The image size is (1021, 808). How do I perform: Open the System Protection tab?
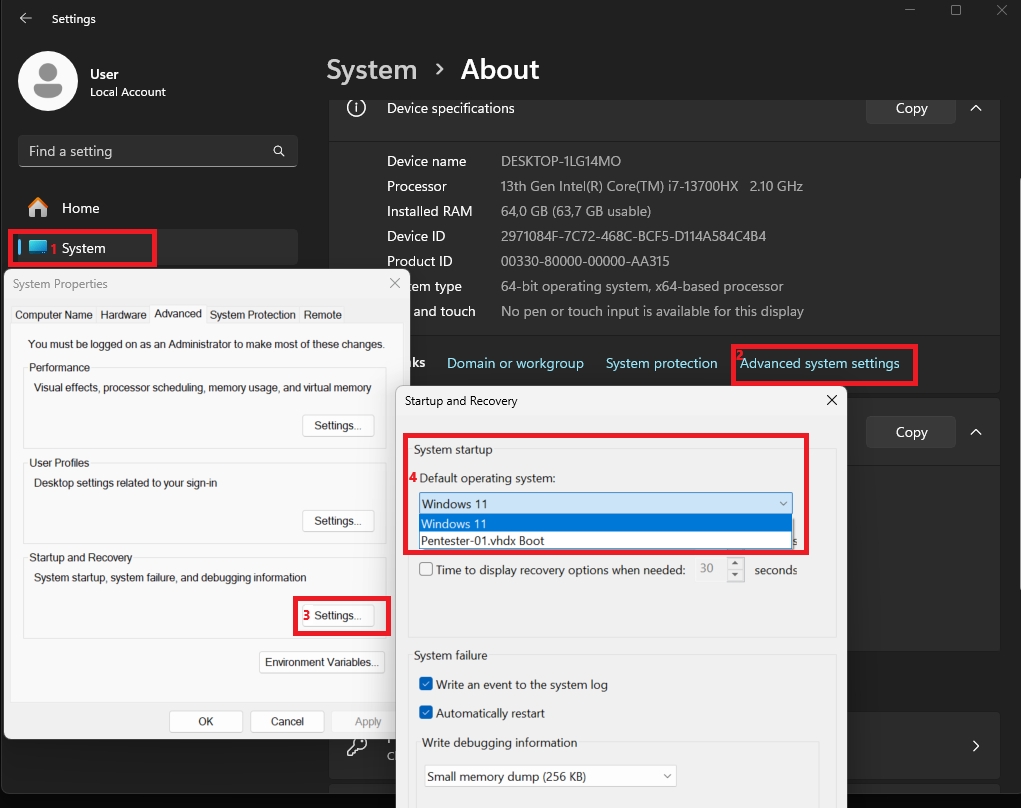[252, 315]
